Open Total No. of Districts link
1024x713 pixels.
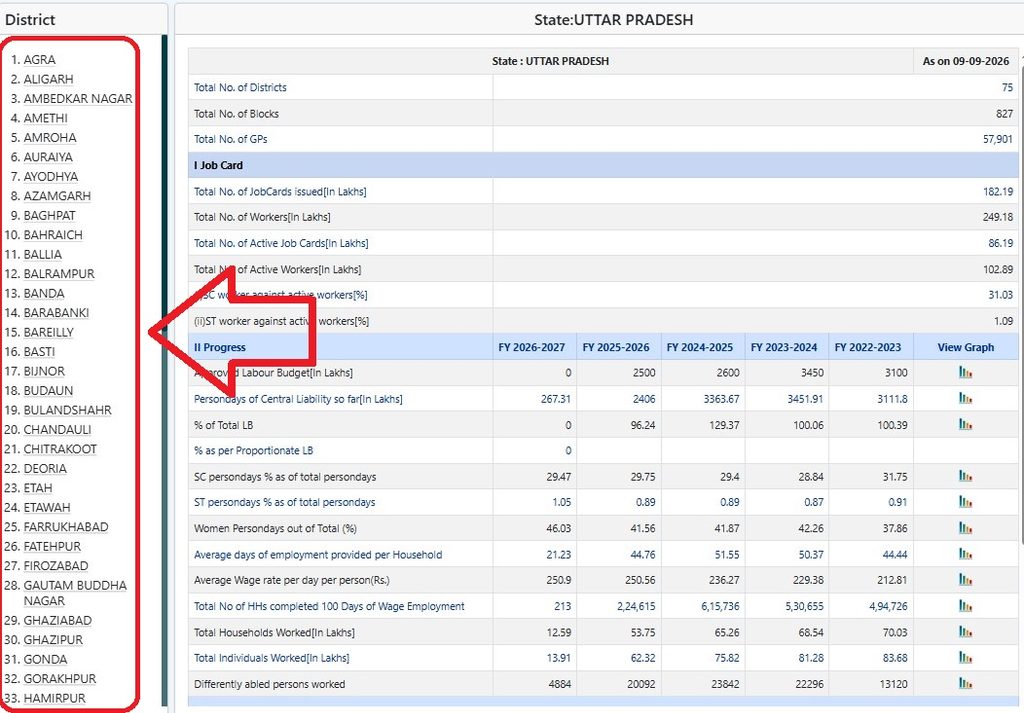240,87
